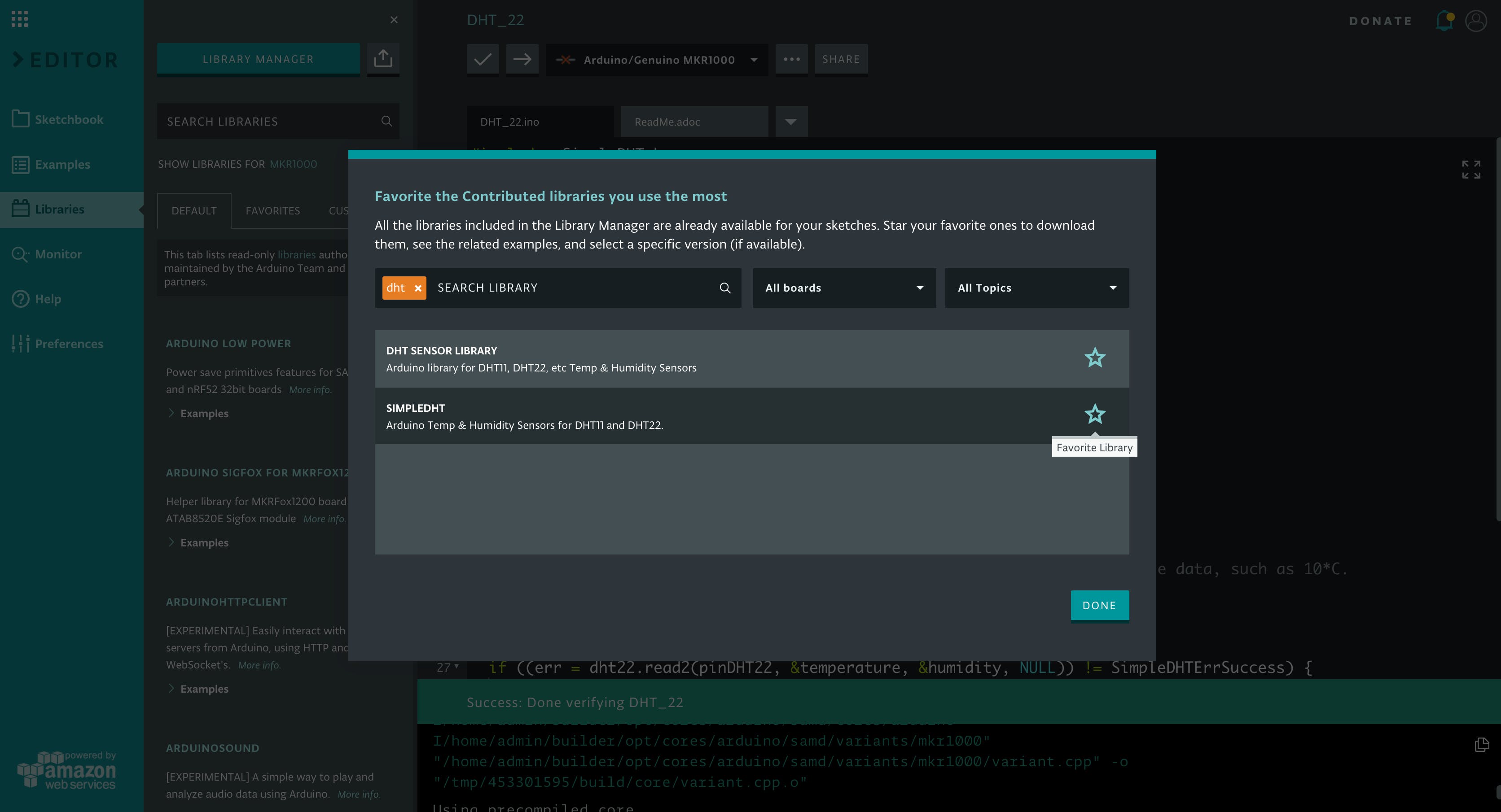Click the Upload arrow button

[522, 59]
